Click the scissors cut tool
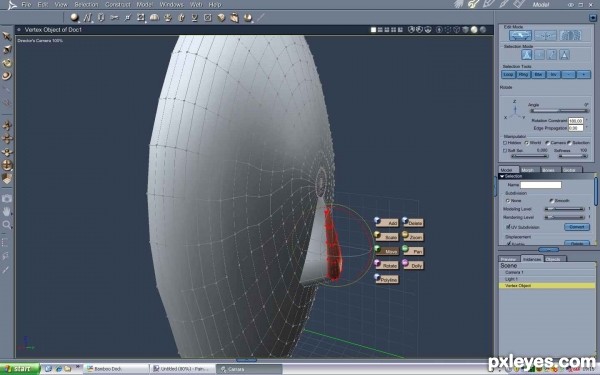This screenshot has width=600, height=375. (114, 17)
